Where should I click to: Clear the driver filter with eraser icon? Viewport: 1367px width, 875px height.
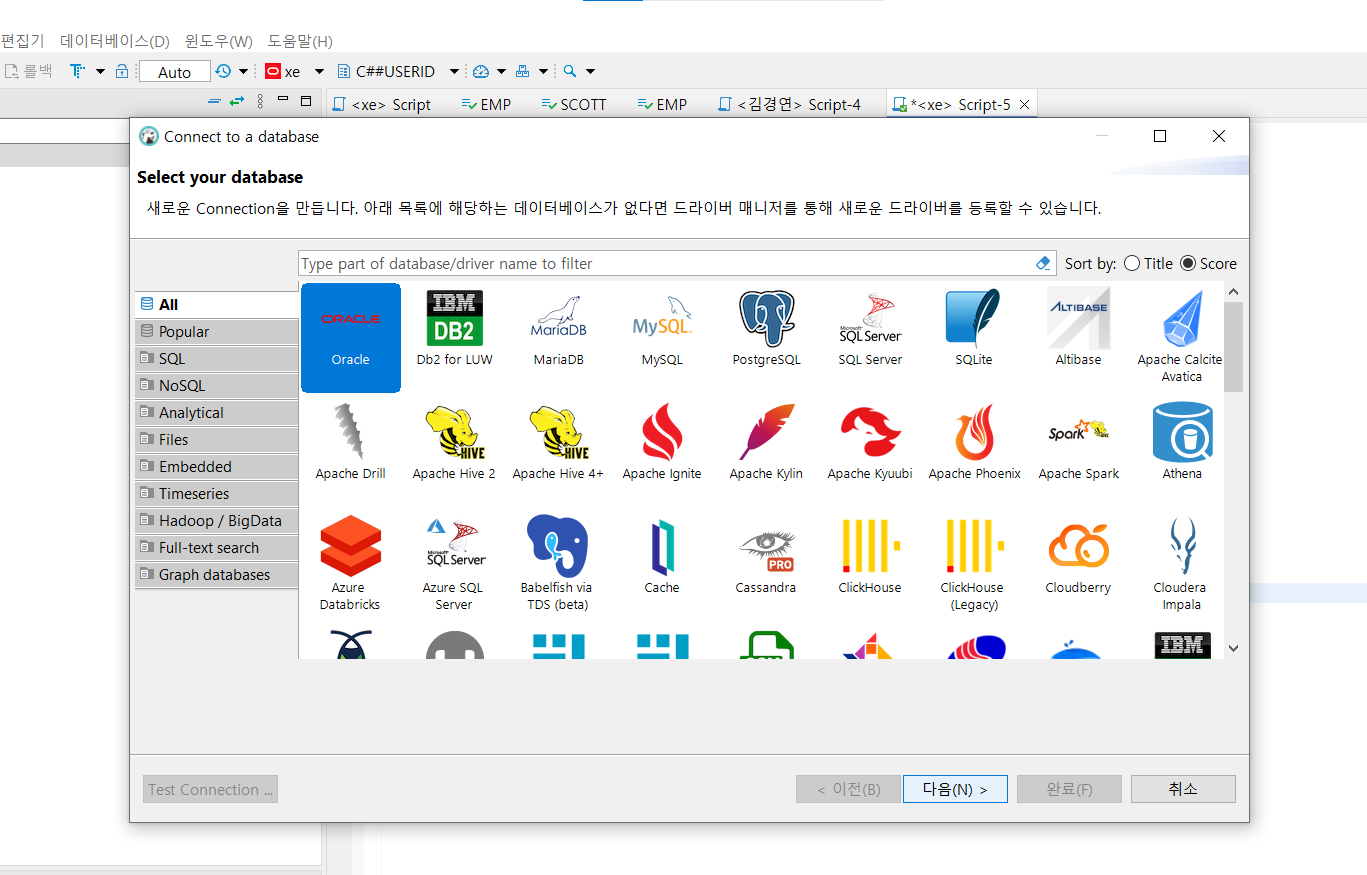pyautogui.click(x=1043, y=263)
